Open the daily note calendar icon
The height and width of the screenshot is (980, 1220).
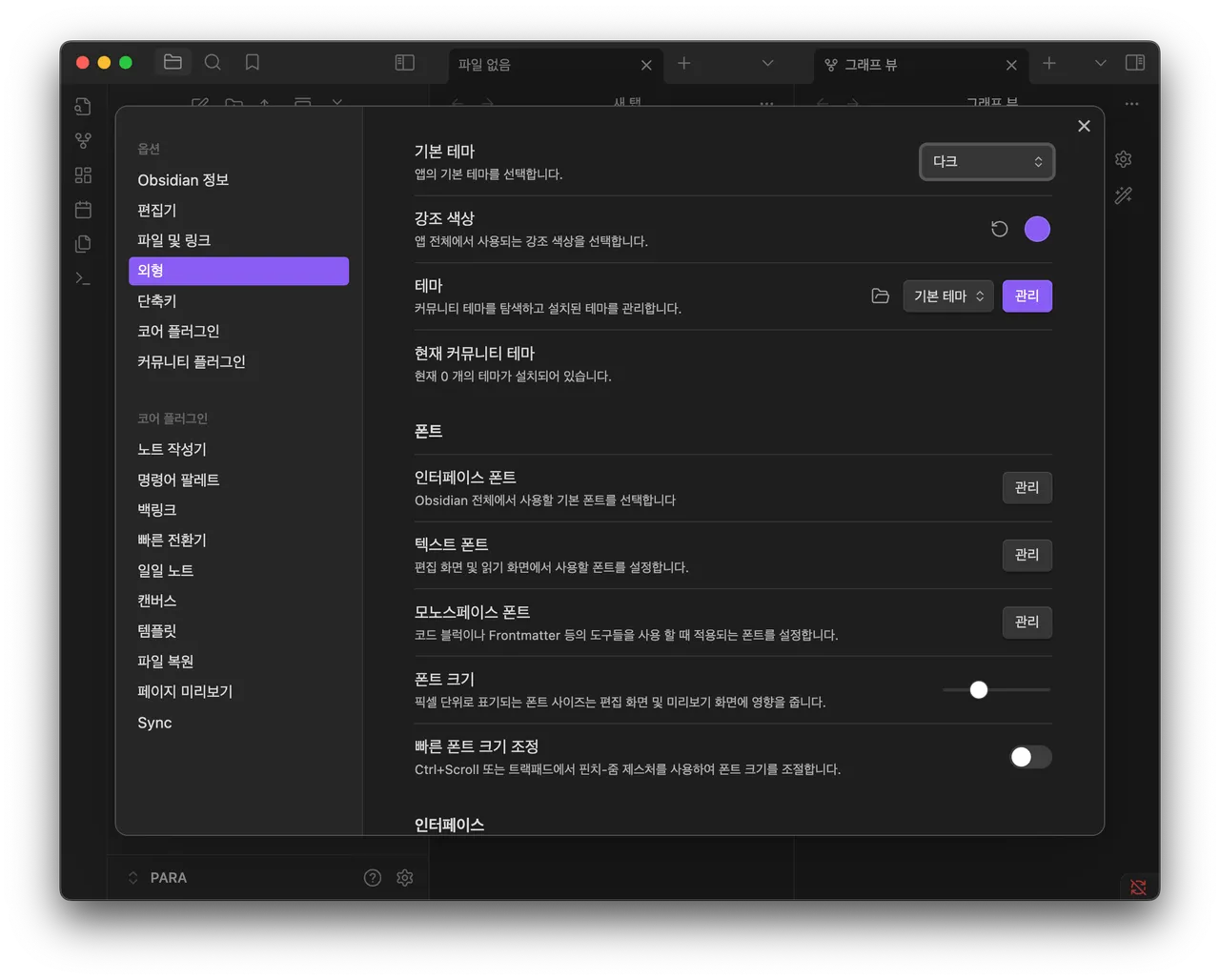tap(83, 209)
